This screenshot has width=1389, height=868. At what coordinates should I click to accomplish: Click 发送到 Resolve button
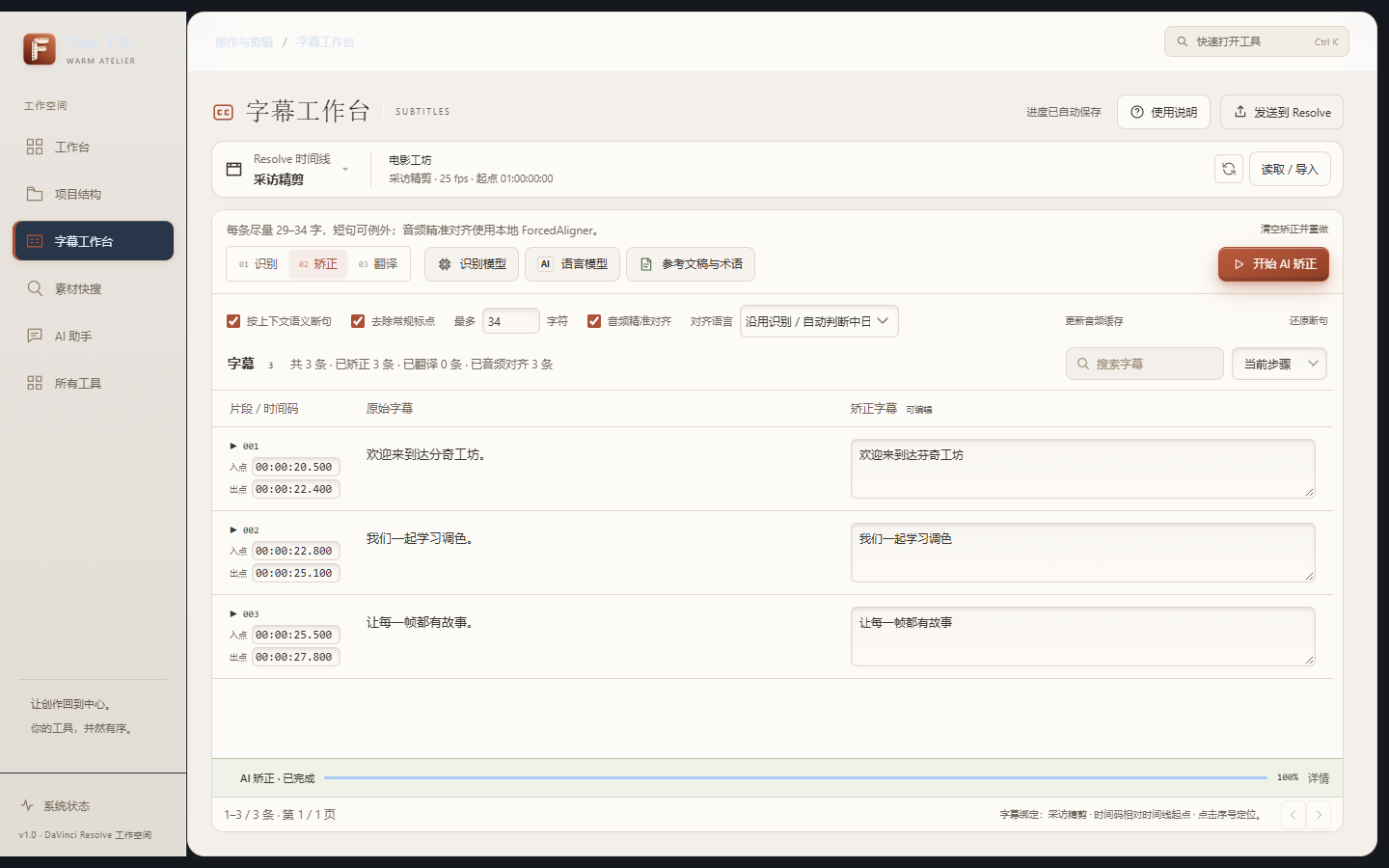coord(1282,112)
